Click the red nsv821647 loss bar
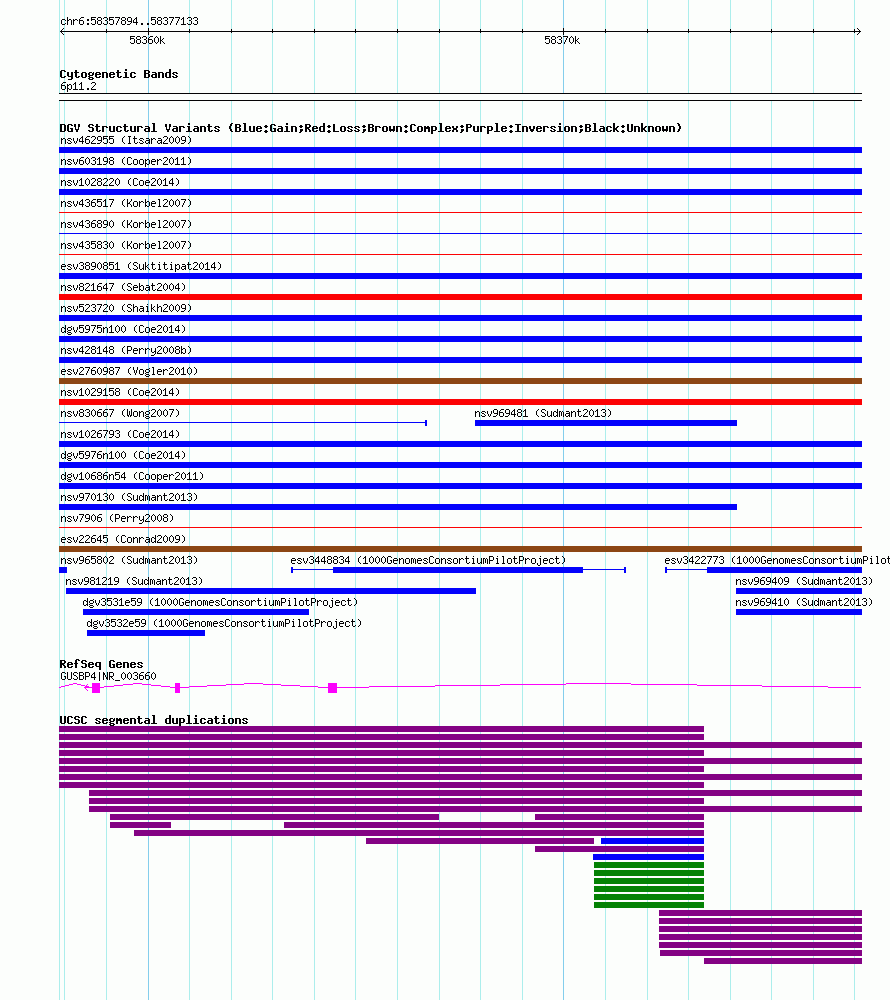The width and height of the screenshot is (890, 1000). point(460,297)
